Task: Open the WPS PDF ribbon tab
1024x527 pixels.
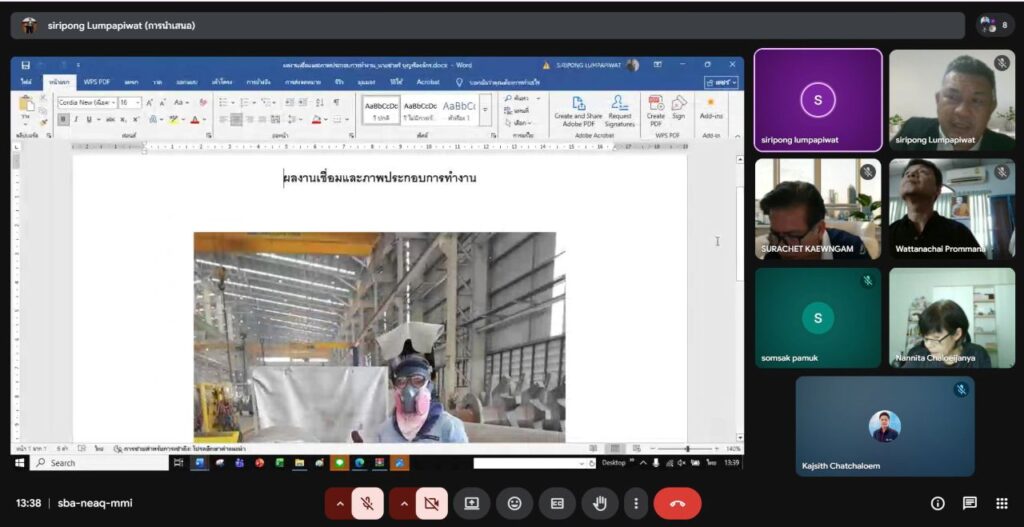Action: click(97, 82)
